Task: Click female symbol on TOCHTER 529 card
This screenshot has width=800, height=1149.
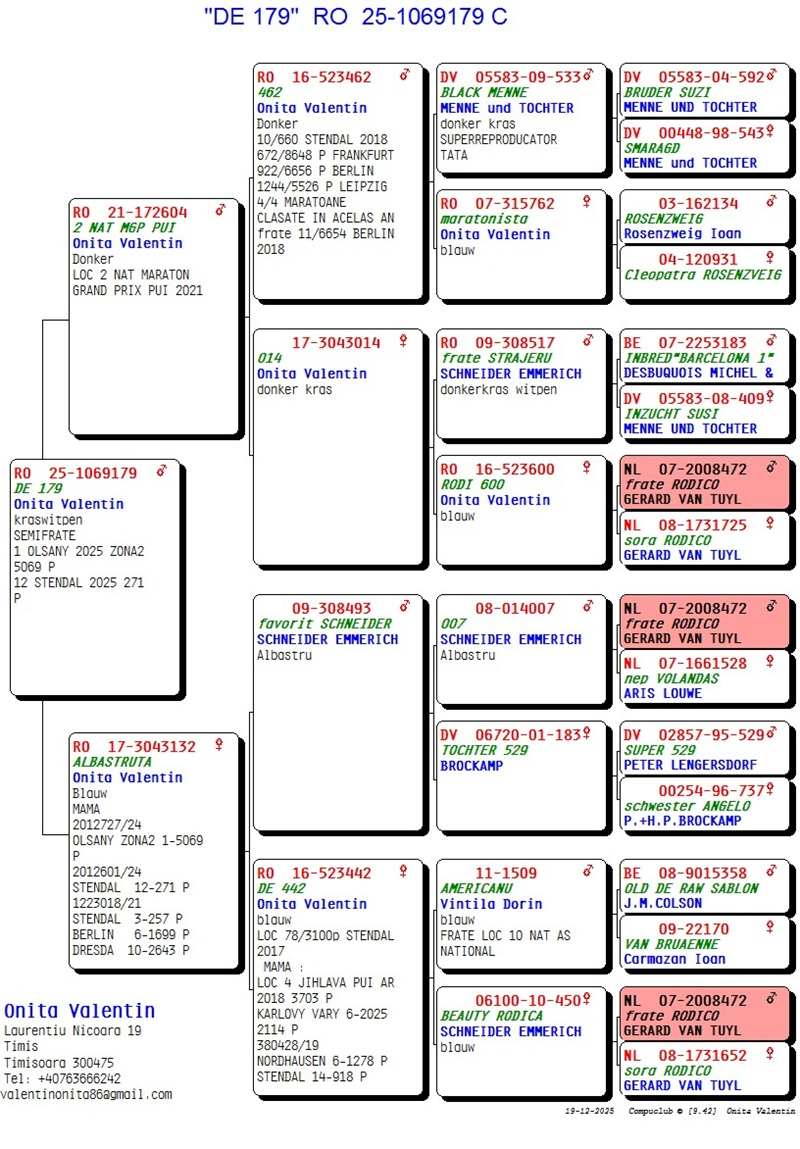Action: point(587,734)
